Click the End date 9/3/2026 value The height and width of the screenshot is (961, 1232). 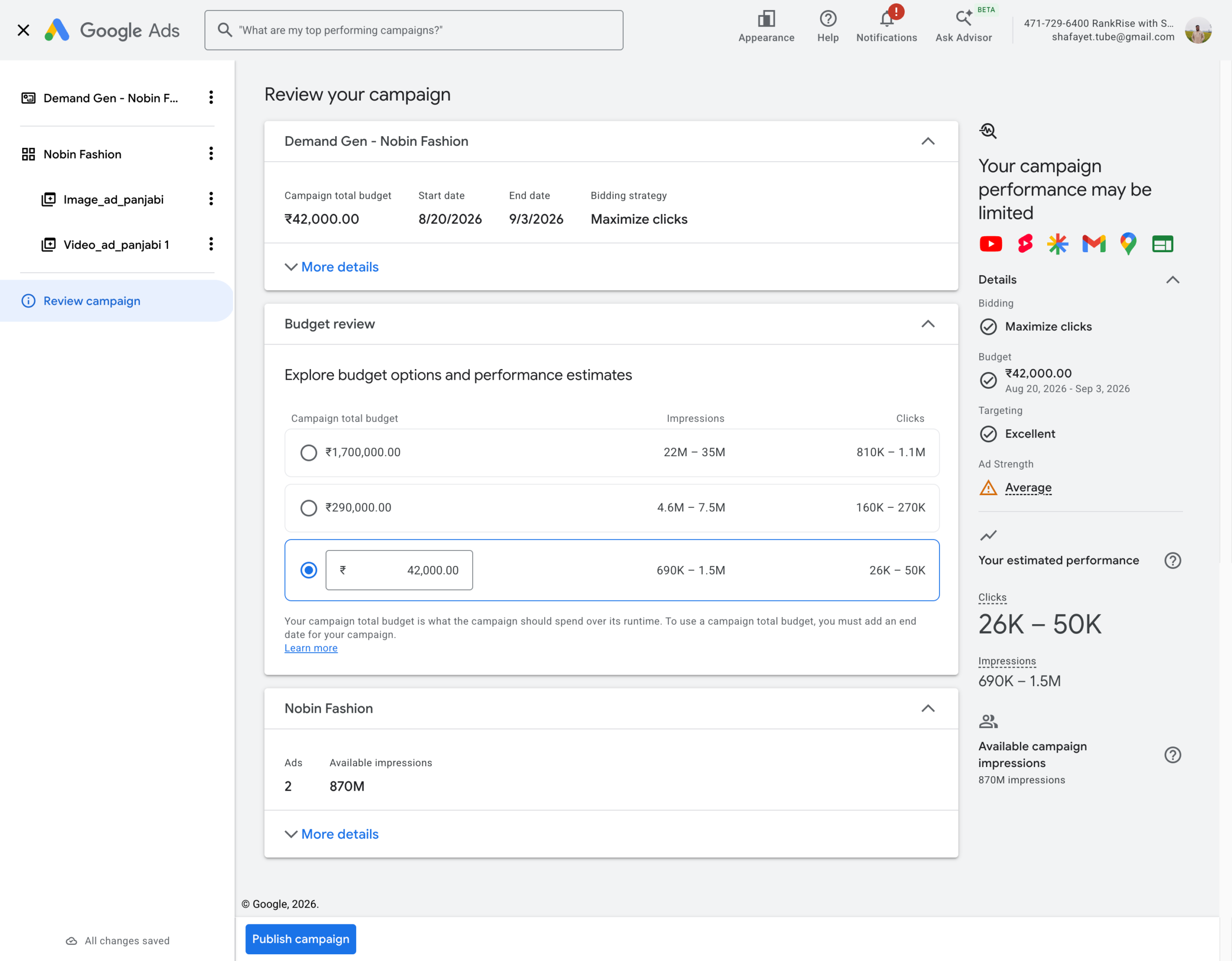click(x=536, y=219)
